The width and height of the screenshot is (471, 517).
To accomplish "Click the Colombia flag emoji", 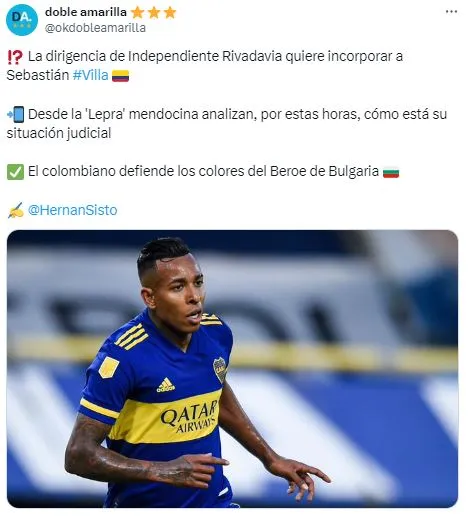I will tap(120, 76).
